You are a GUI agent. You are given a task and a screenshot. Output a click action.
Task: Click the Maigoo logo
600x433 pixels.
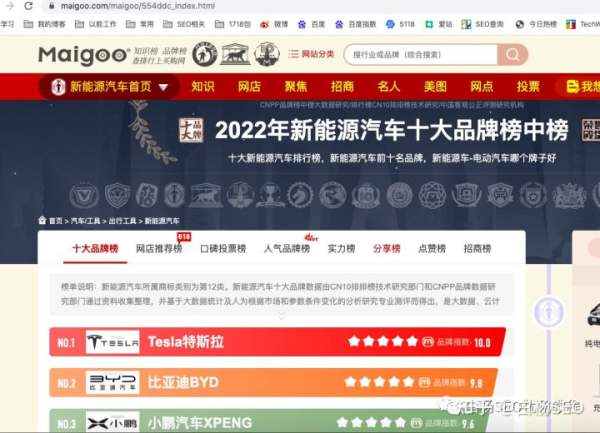pyautogui.click(x=83, y=55)
